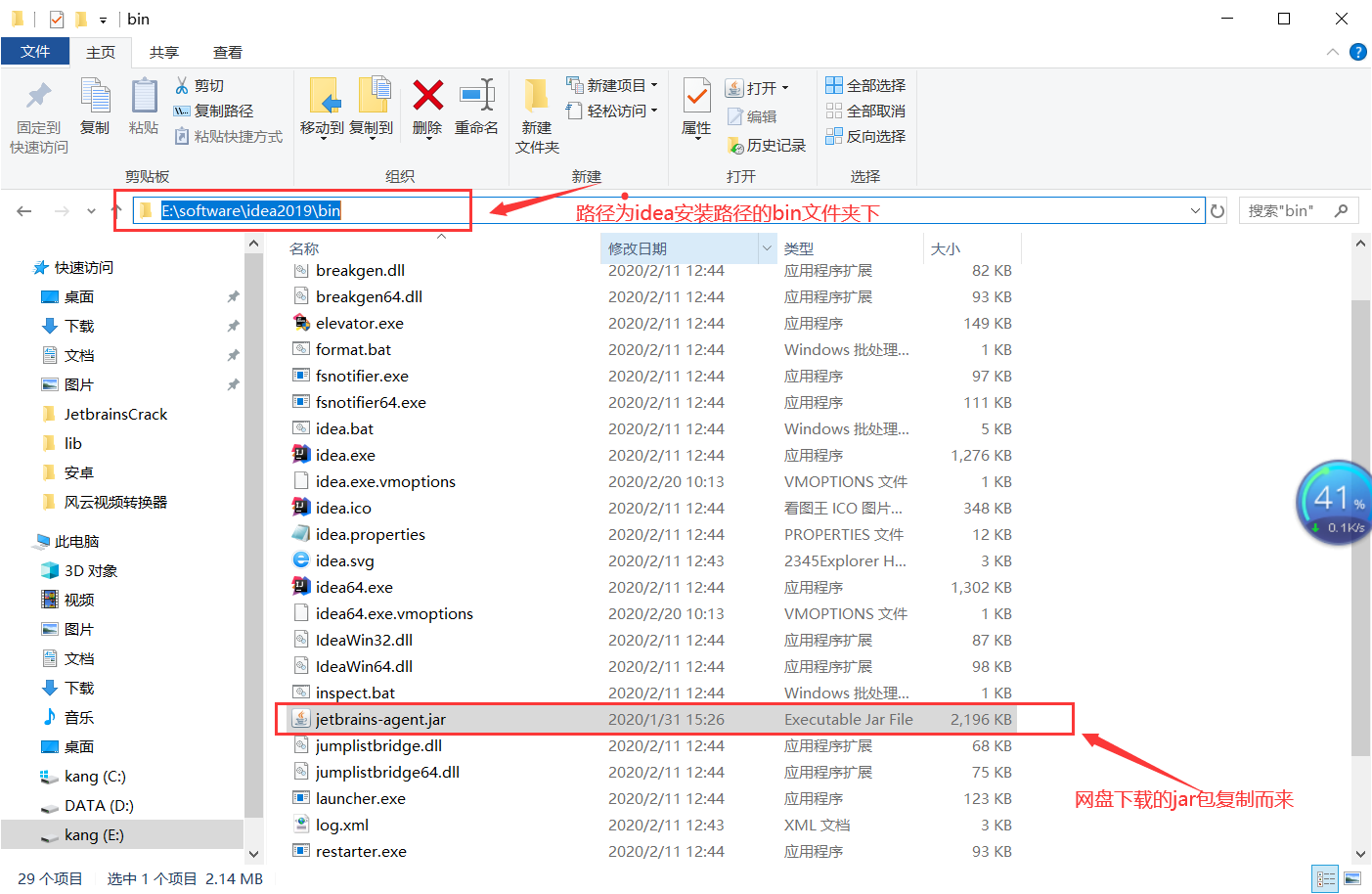Open the Quick Access Toolbar customize dropdown
This screenshot has height=894, width=1372.
[103, 20]
